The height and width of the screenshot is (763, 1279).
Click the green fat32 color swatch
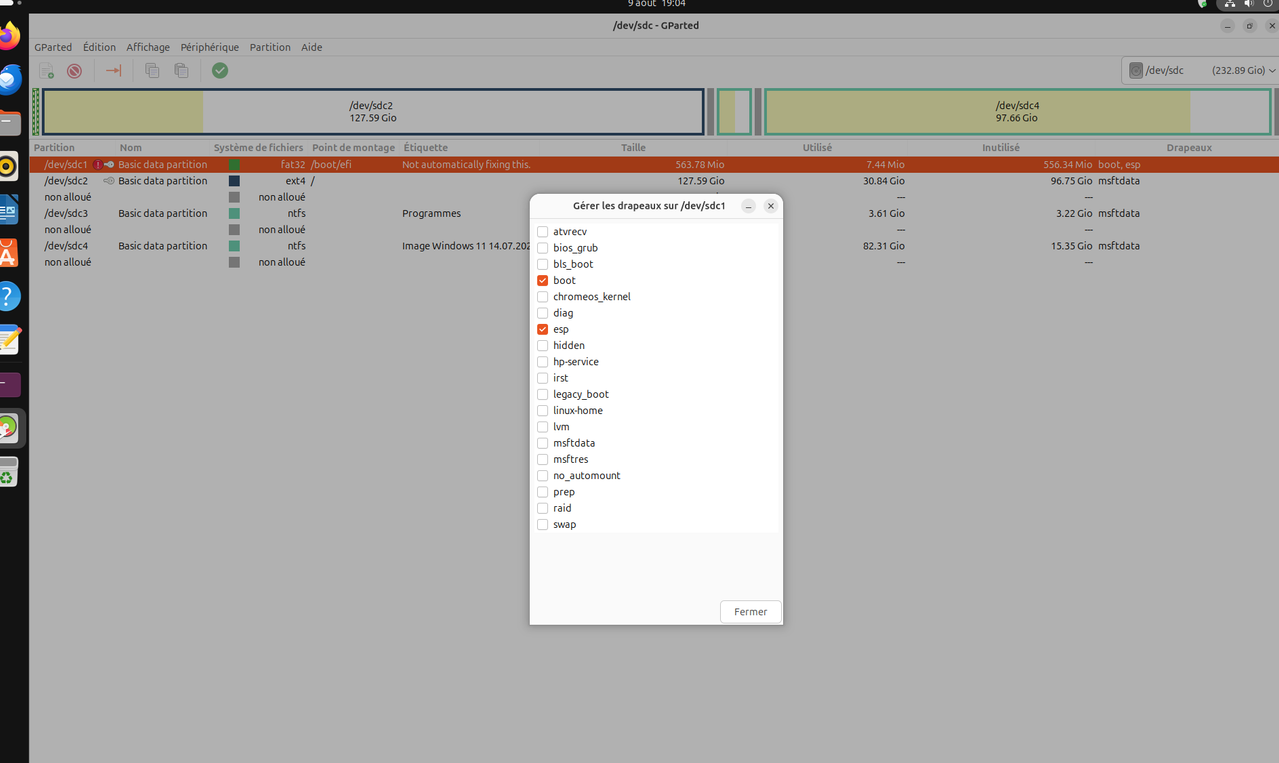[x=234, y=164]
